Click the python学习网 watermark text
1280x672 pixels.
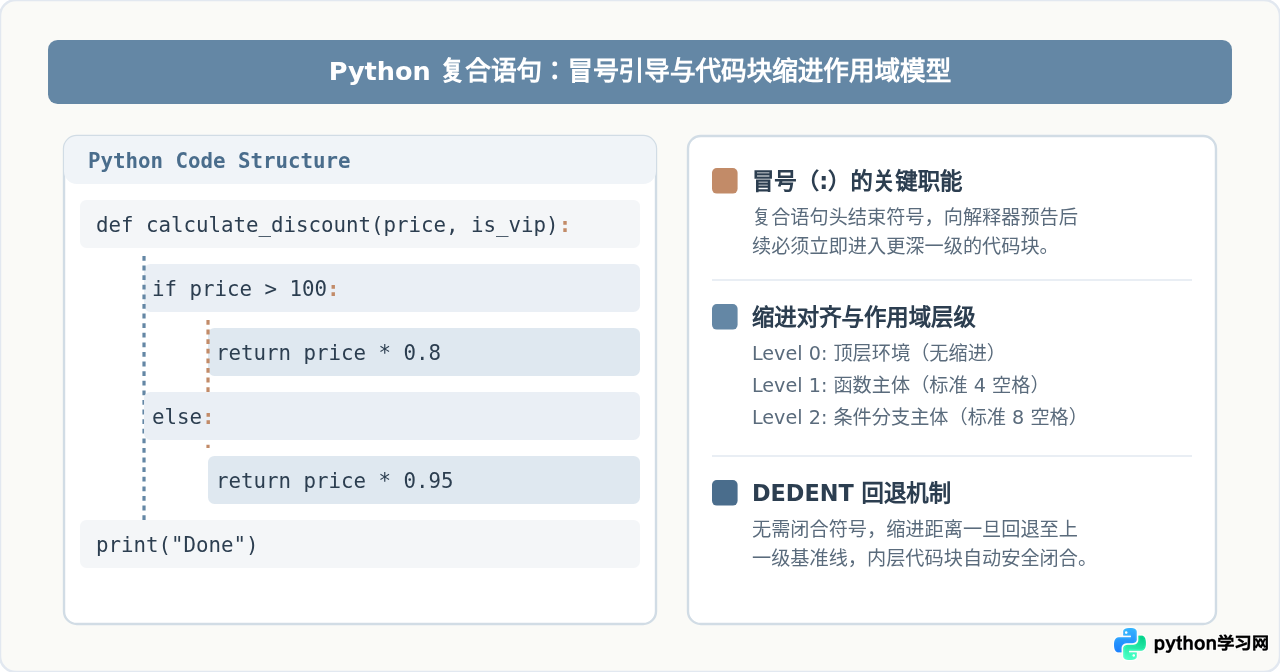1211,644
